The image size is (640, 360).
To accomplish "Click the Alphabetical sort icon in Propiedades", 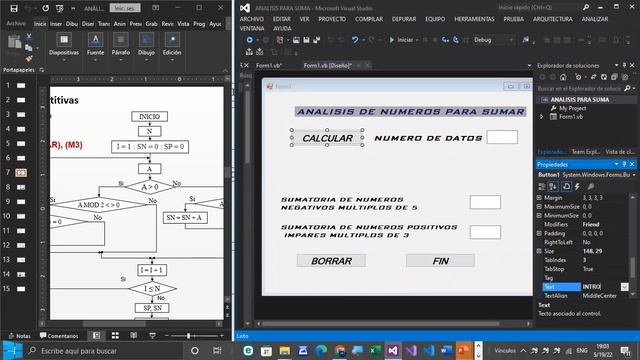I will [x=553, y=187].
